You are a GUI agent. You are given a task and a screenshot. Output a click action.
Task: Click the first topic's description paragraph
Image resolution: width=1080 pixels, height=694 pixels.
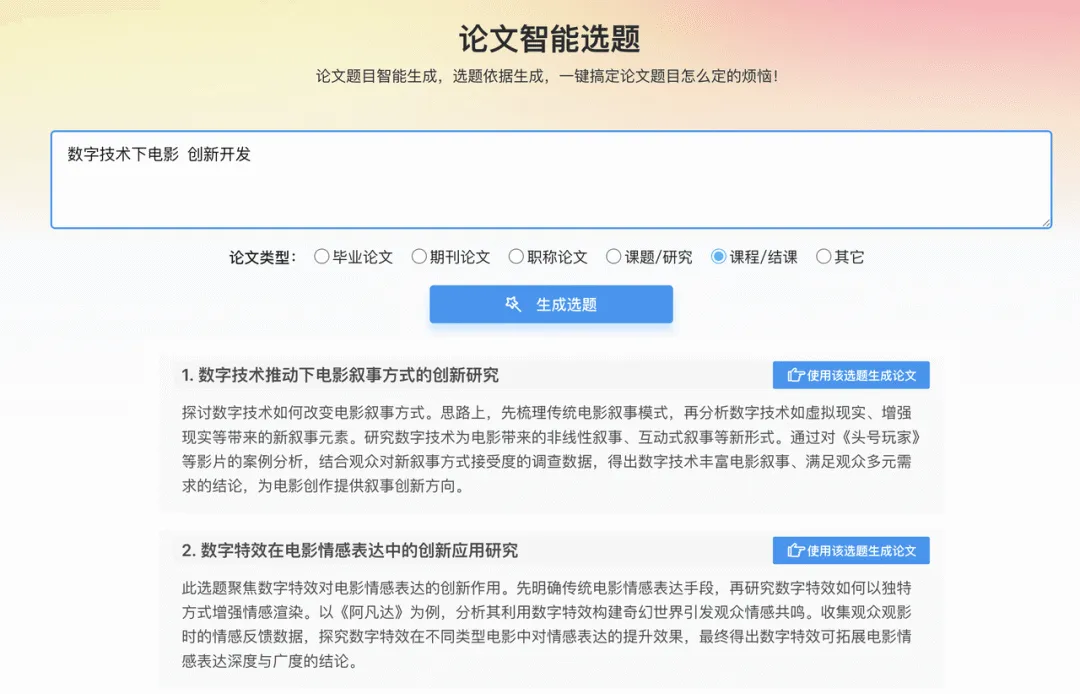pyautogui.click(x=551, y=449)
